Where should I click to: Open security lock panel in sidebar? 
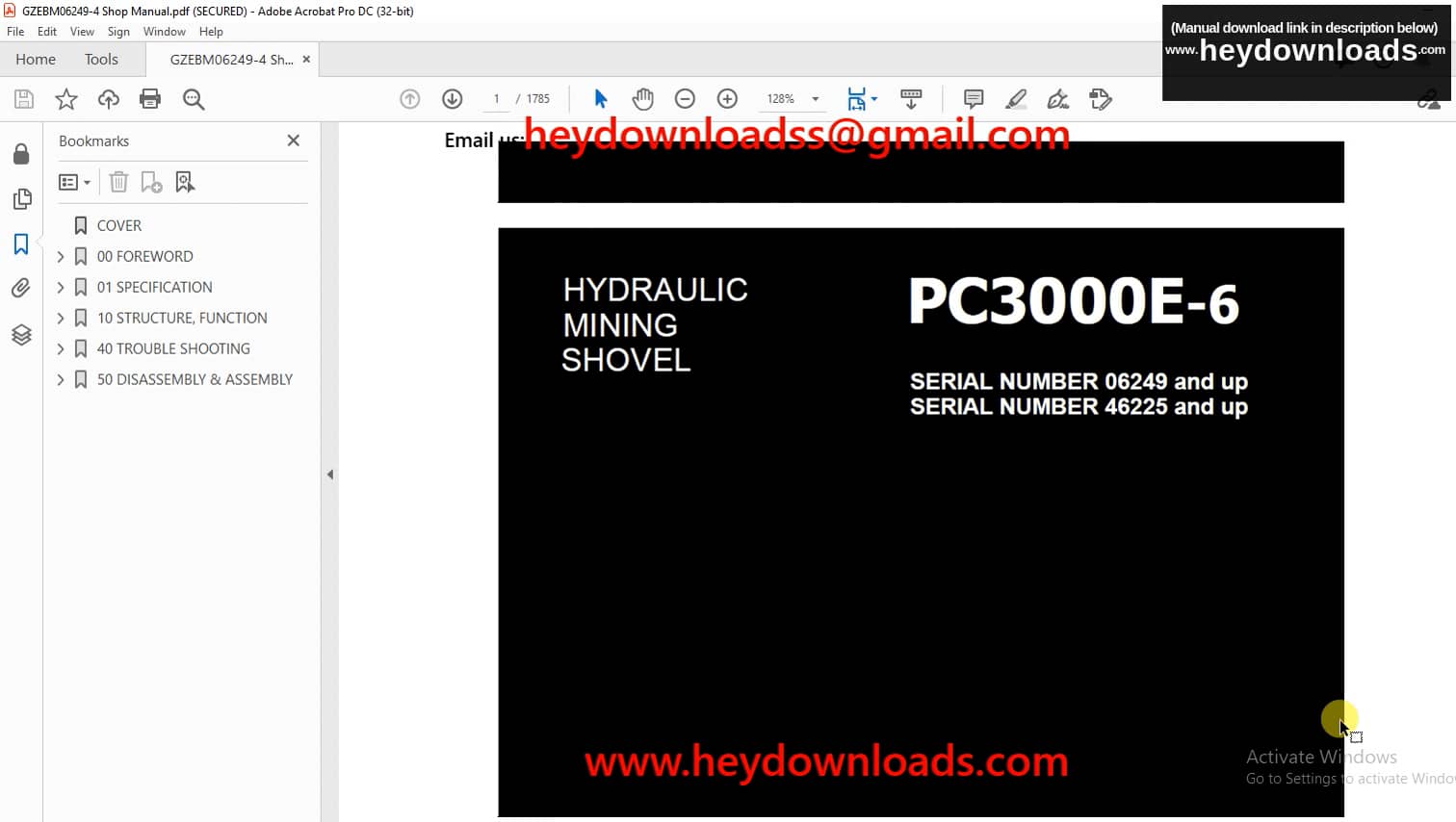[21, 155]
